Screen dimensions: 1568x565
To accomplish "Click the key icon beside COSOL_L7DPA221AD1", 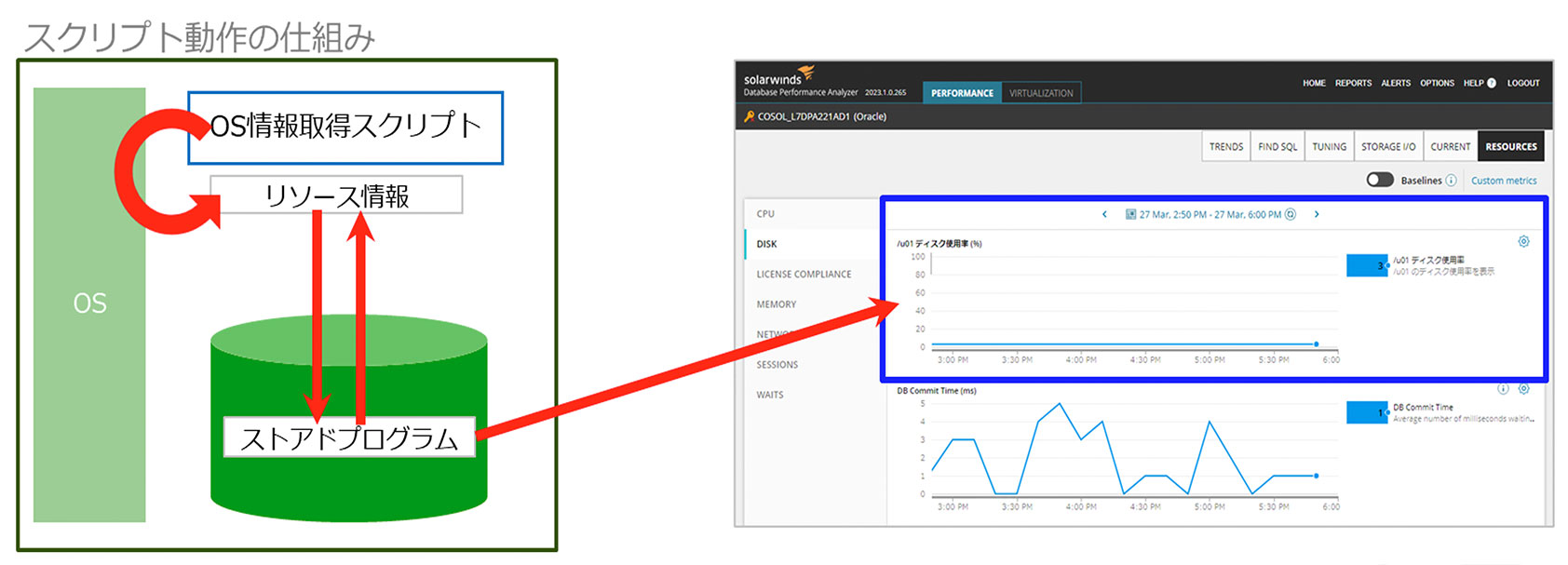I will 749,116.
